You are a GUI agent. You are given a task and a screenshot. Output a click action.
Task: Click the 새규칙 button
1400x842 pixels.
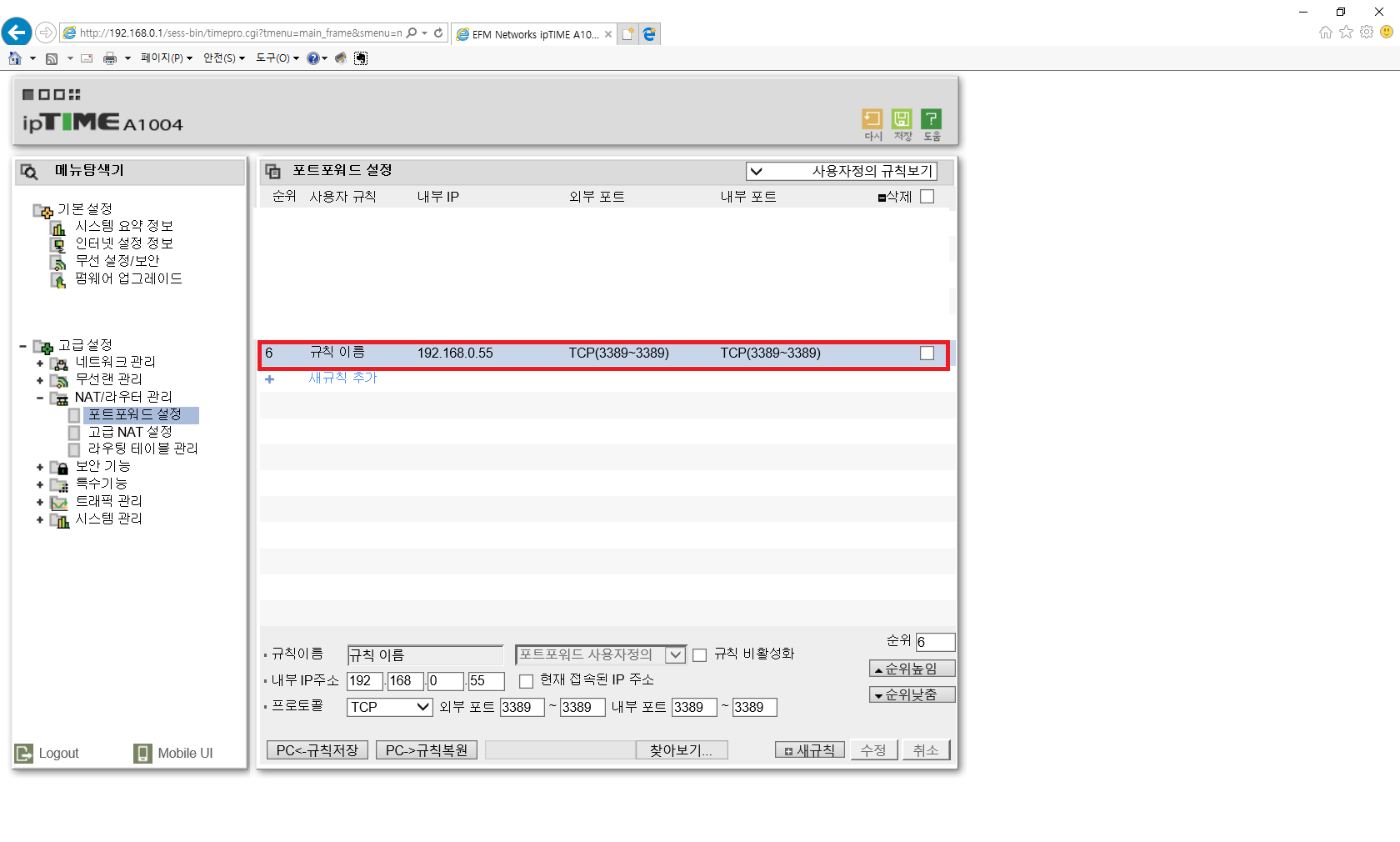point(809,750)
